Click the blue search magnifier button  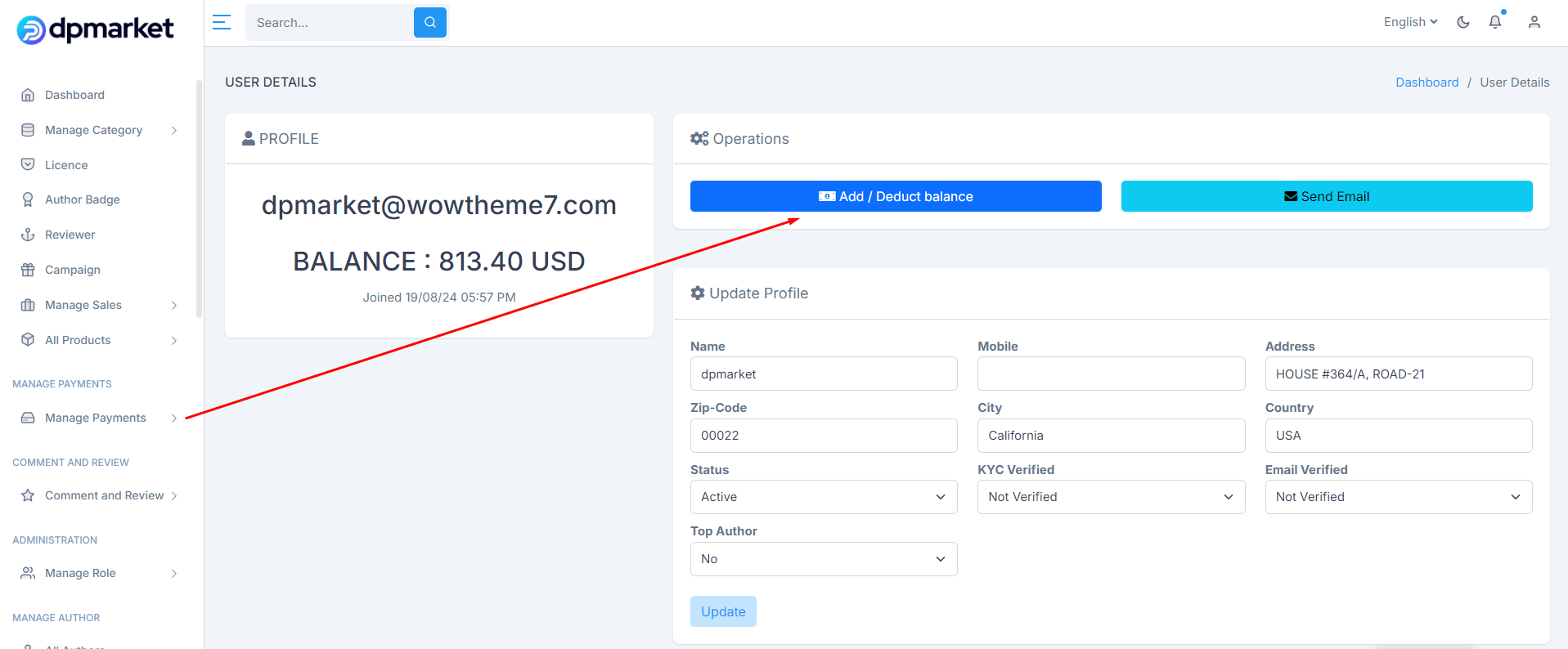pos(430,22)
